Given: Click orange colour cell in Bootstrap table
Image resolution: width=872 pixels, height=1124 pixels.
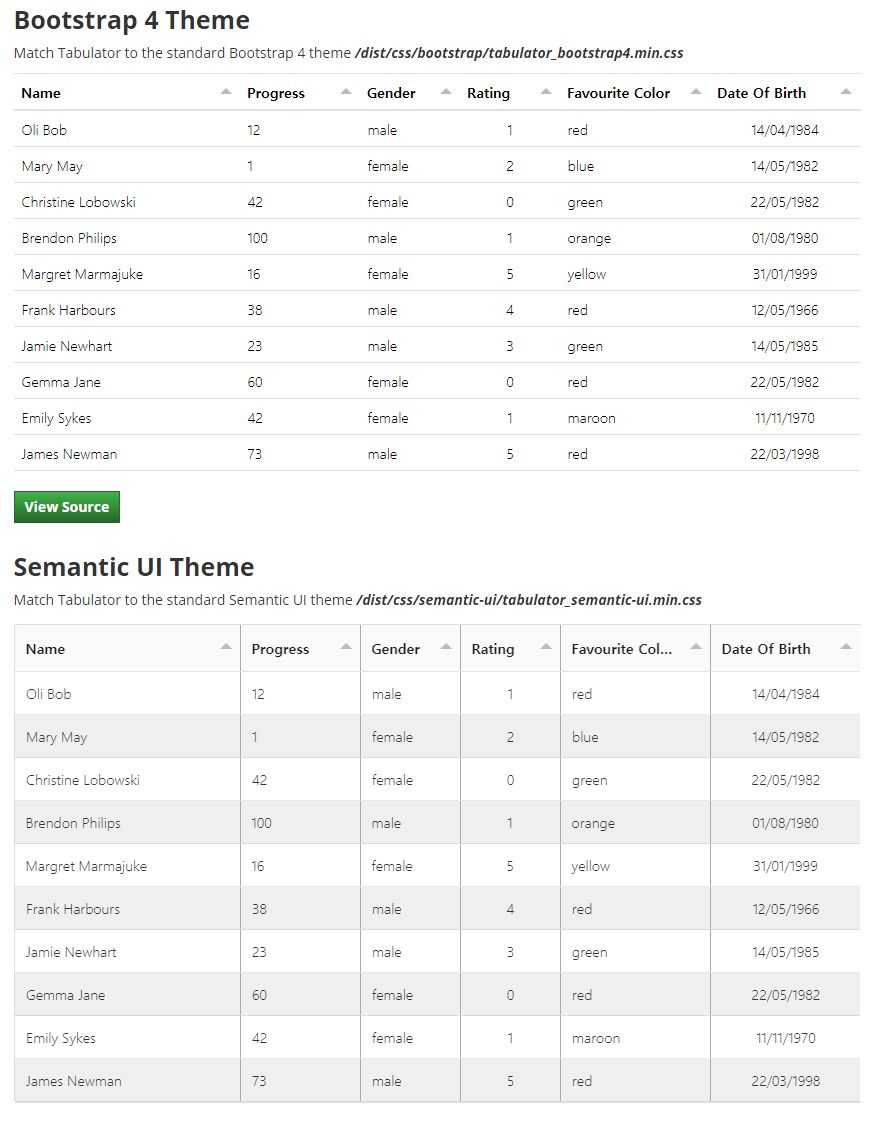Looking at the screenshot, I should [589, 239].
